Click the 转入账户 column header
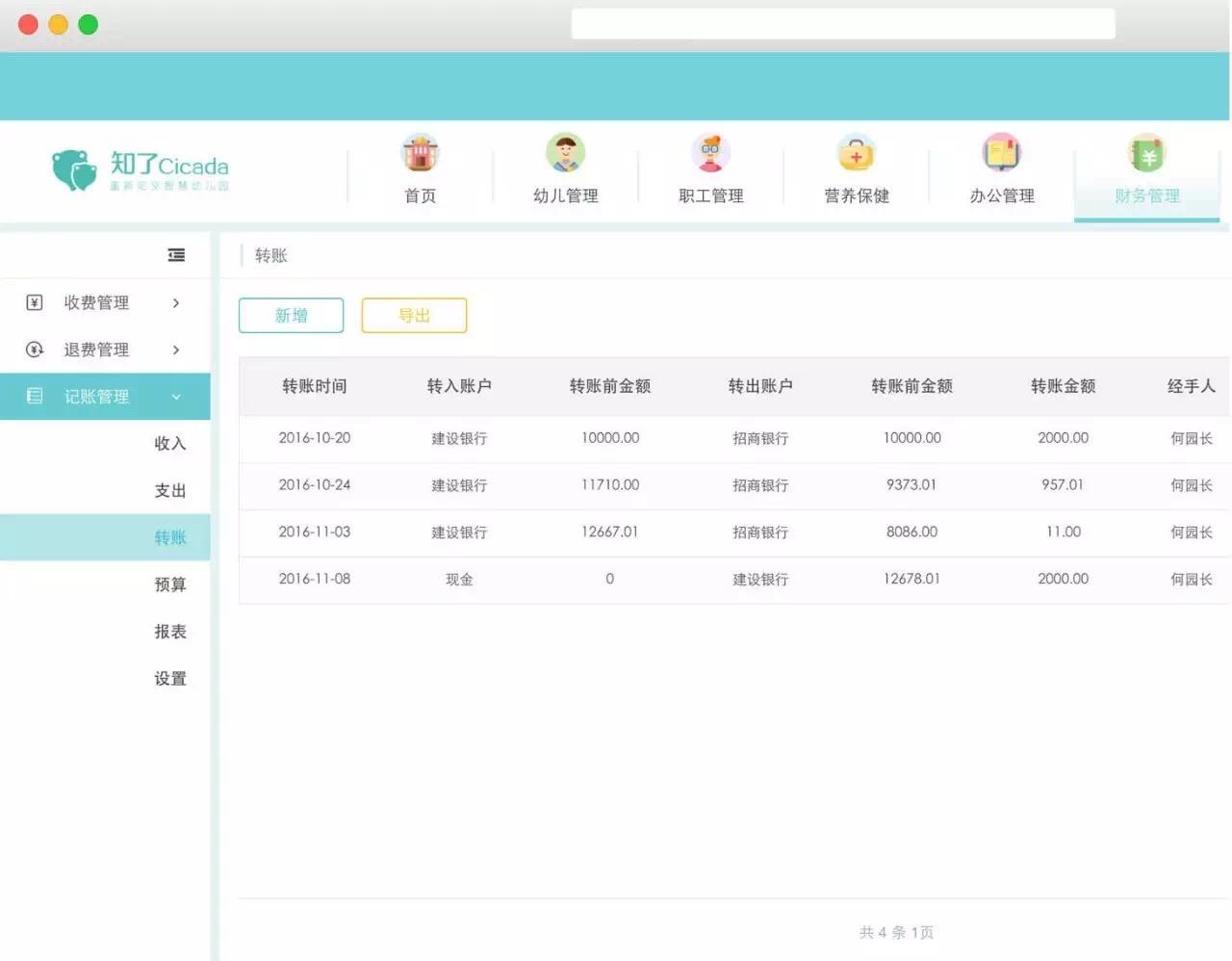 point(459,386)
